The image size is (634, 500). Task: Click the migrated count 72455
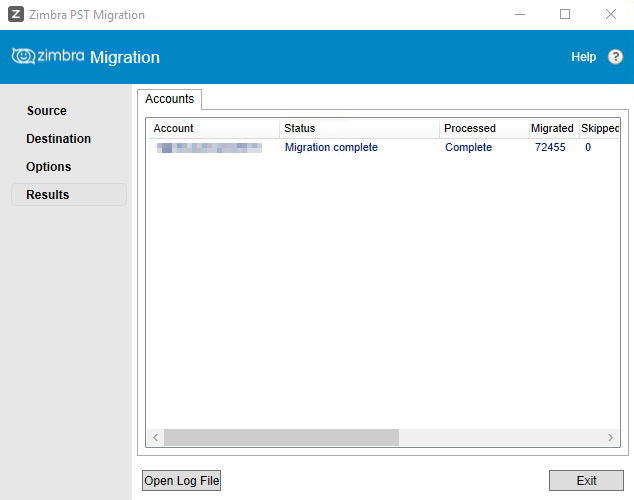point(550,147)
